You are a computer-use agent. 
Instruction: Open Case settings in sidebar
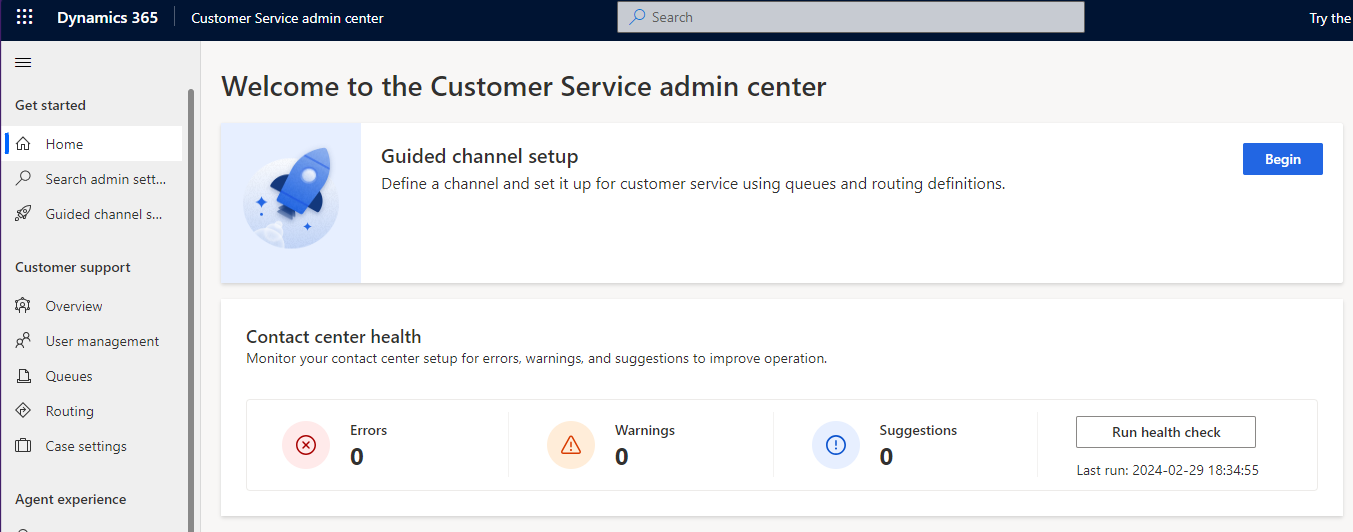[94, 446]
